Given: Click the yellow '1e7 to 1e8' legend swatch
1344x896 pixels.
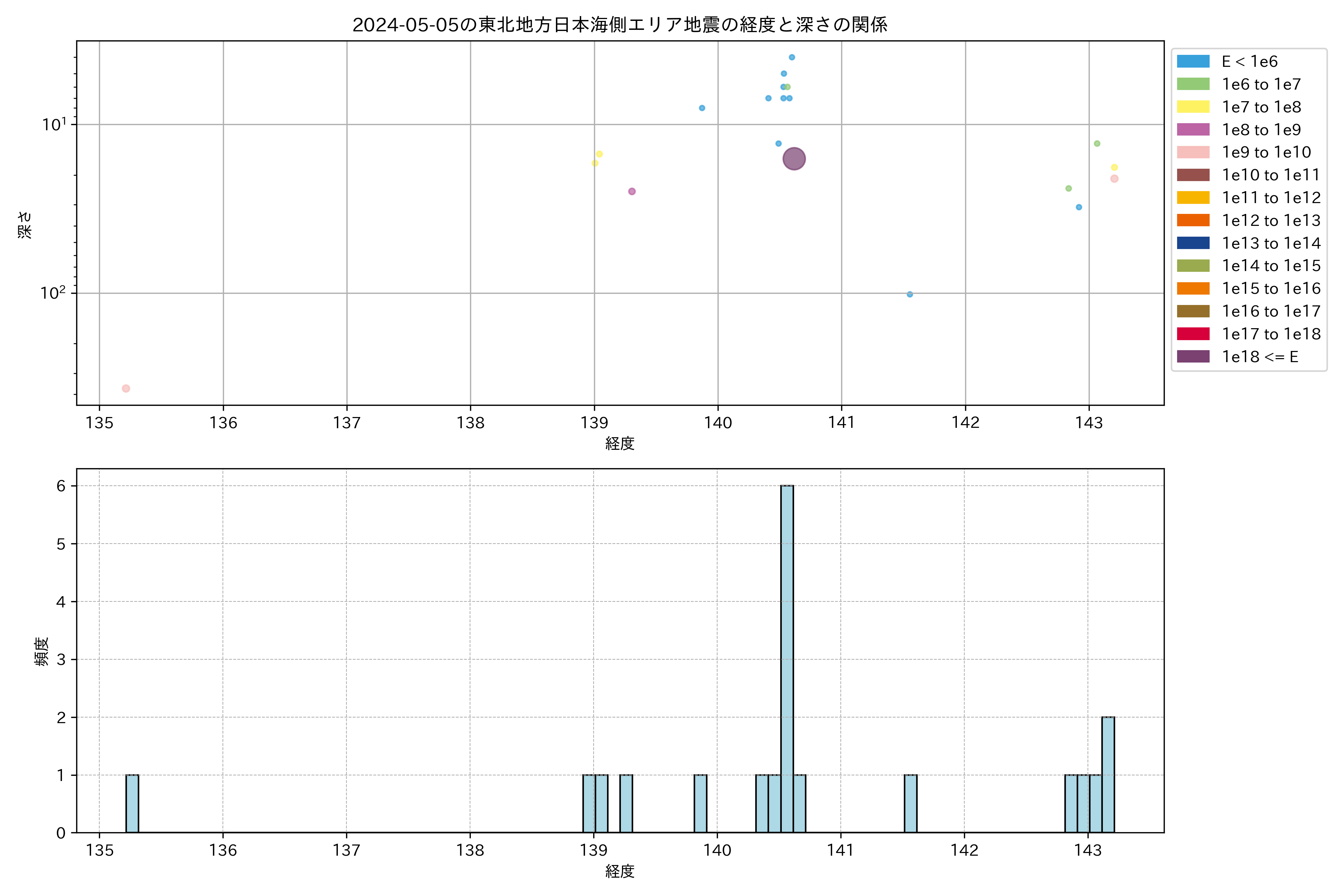Looking at the screenshot, I should pyautogui.click(x=1193, y=107).
